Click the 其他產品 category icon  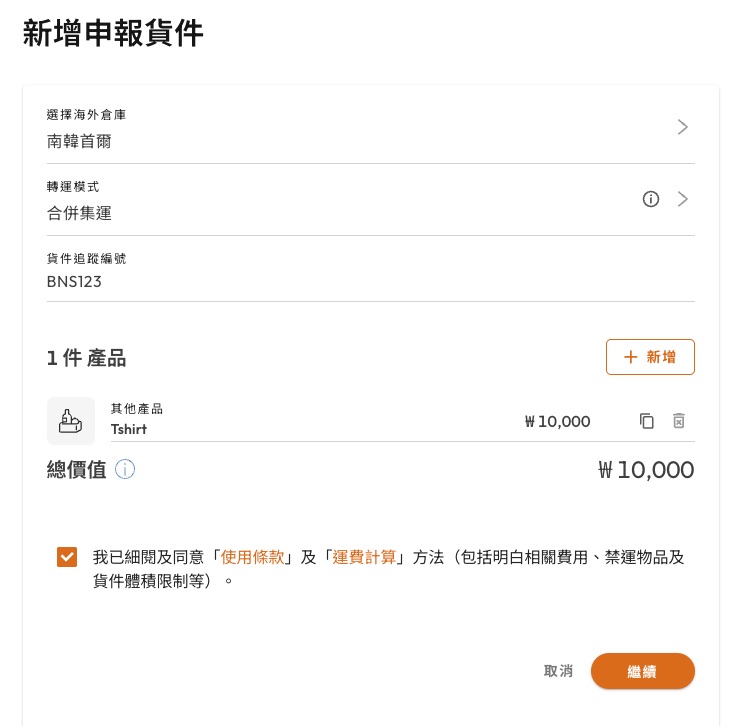[x=70, y=421]
